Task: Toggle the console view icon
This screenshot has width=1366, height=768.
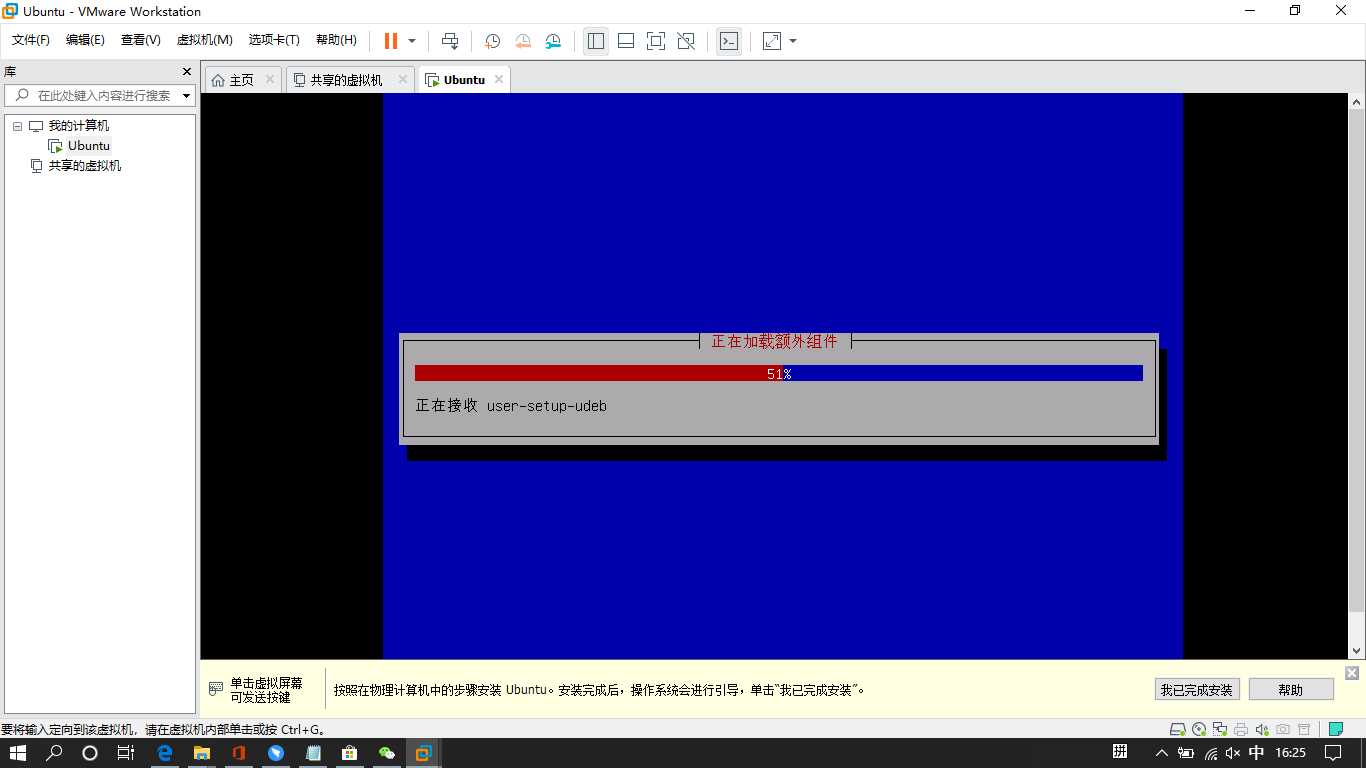Action: 729,41
